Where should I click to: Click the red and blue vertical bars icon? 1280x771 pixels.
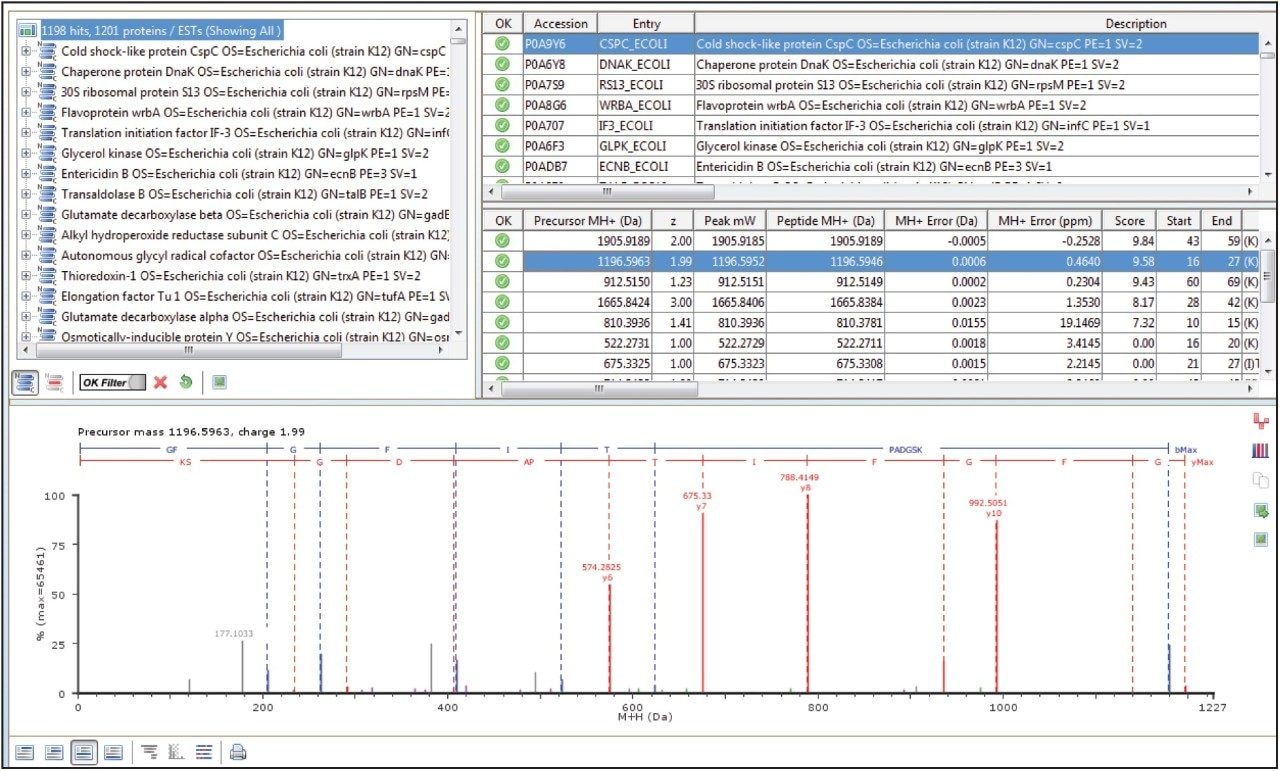[1260, 451]
